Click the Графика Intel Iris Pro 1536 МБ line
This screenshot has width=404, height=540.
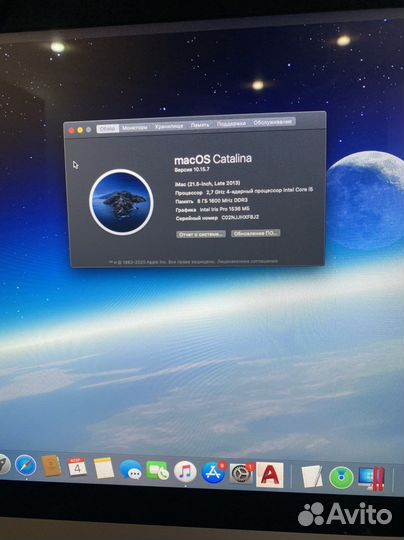(213, 209)
